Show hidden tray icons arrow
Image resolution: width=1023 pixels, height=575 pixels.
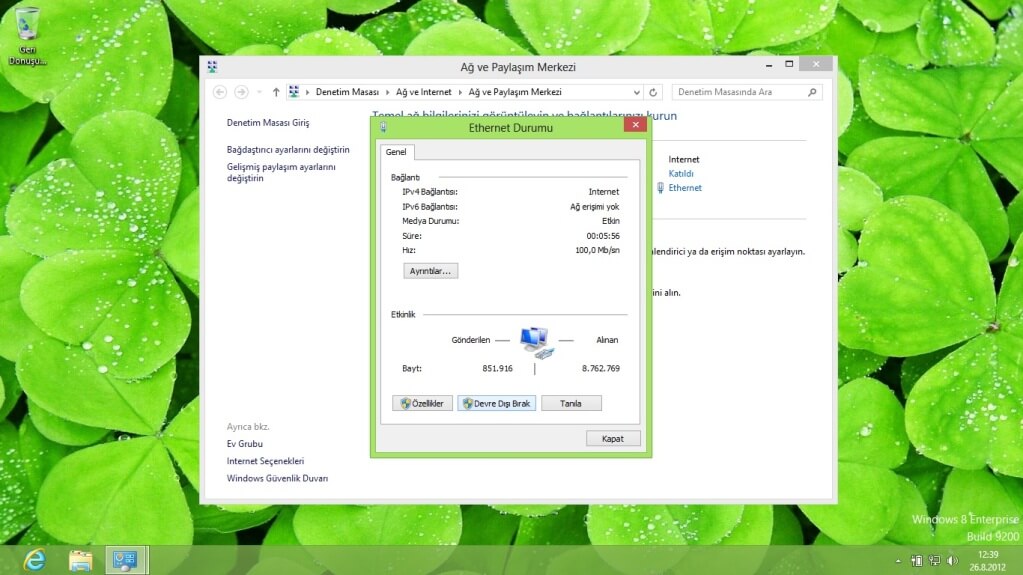coord(898,561)
